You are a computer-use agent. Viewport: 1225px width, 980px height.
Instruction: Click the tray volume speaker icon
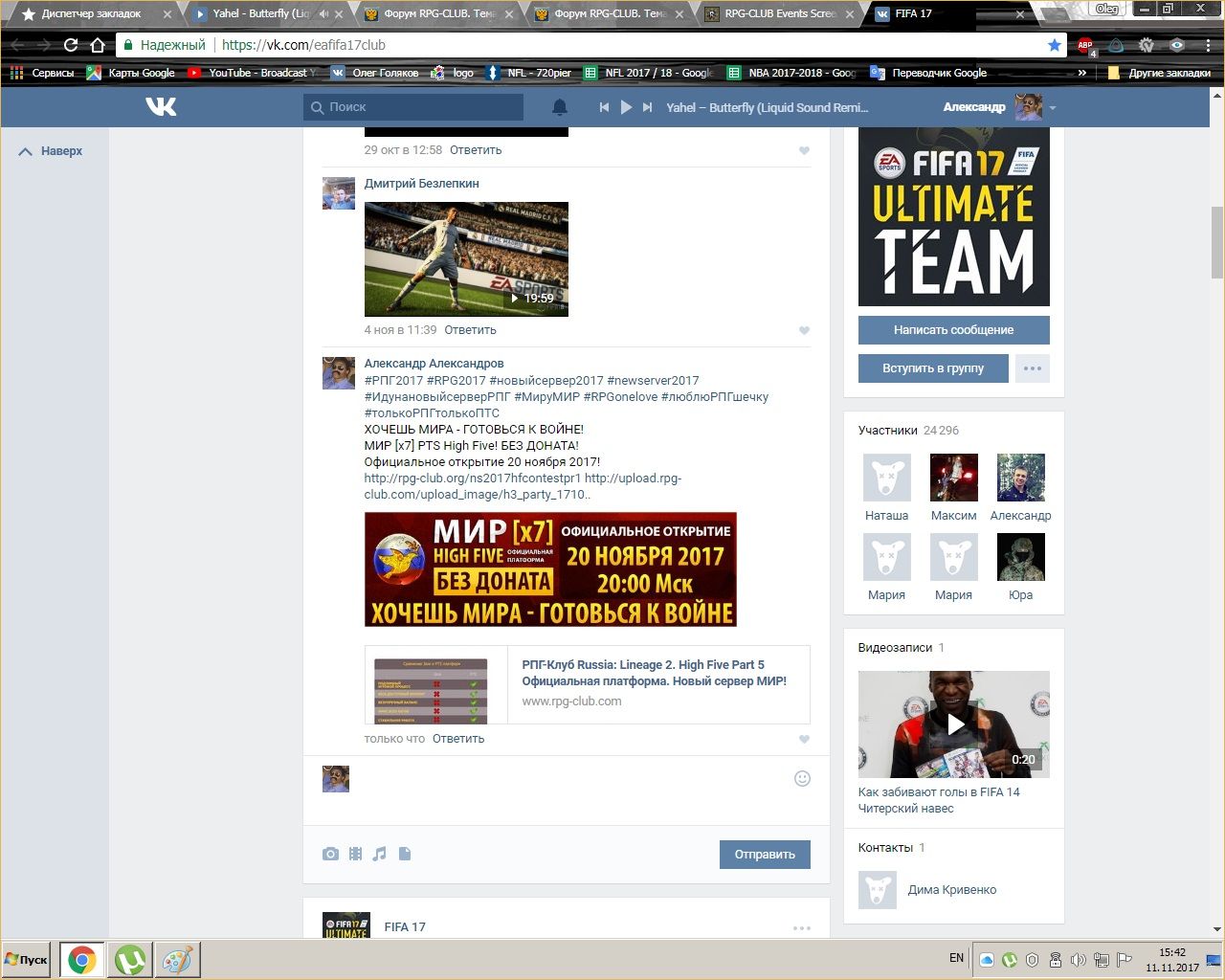click(x=1079, y=960)
